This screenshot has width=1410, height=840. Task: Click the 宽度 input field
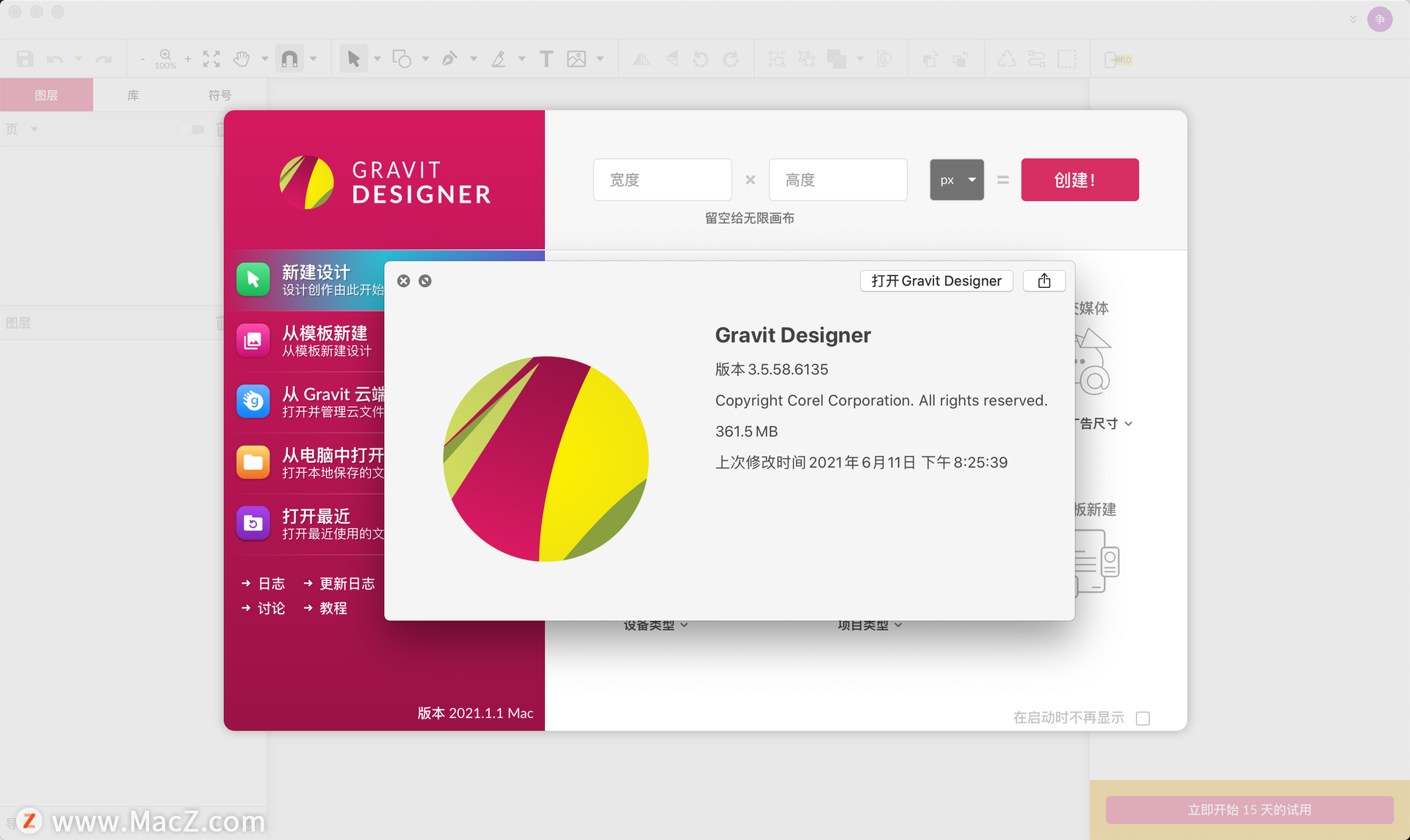(x=662, y=180)
